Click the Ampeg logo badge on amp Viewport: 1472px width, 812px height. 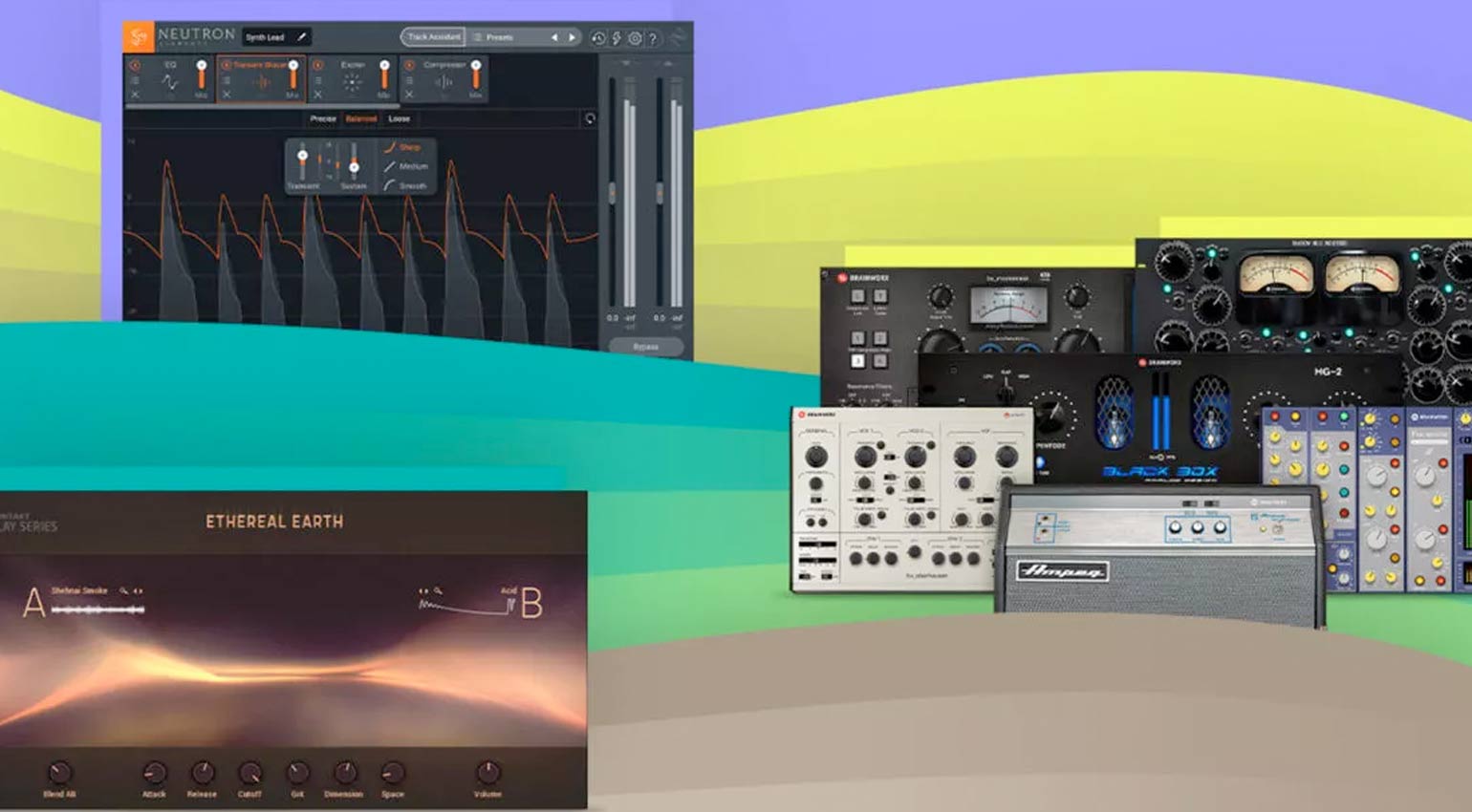point(1062,571)
